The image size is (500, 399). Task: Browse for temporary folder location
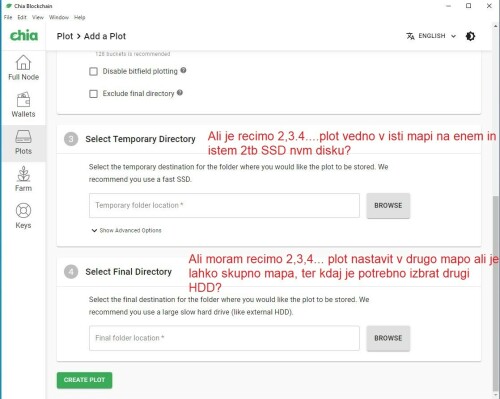388,206
